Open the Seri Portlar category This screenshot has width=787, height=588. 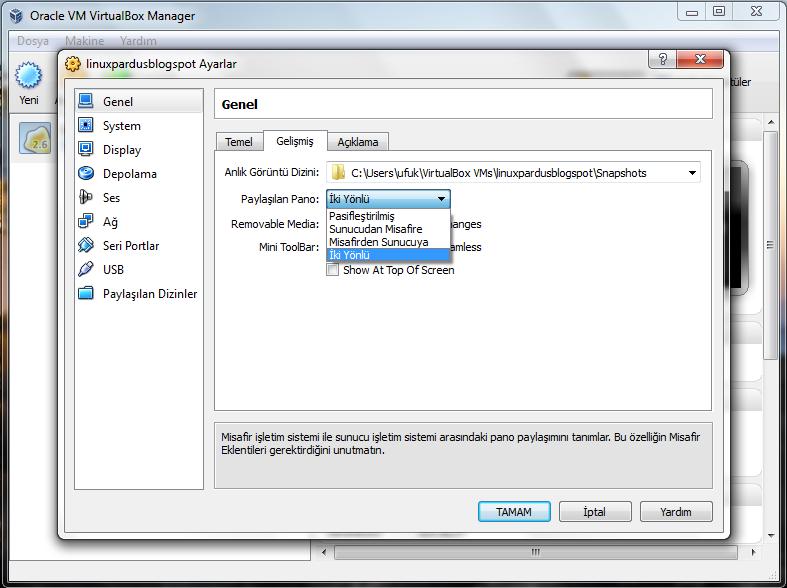139,246
